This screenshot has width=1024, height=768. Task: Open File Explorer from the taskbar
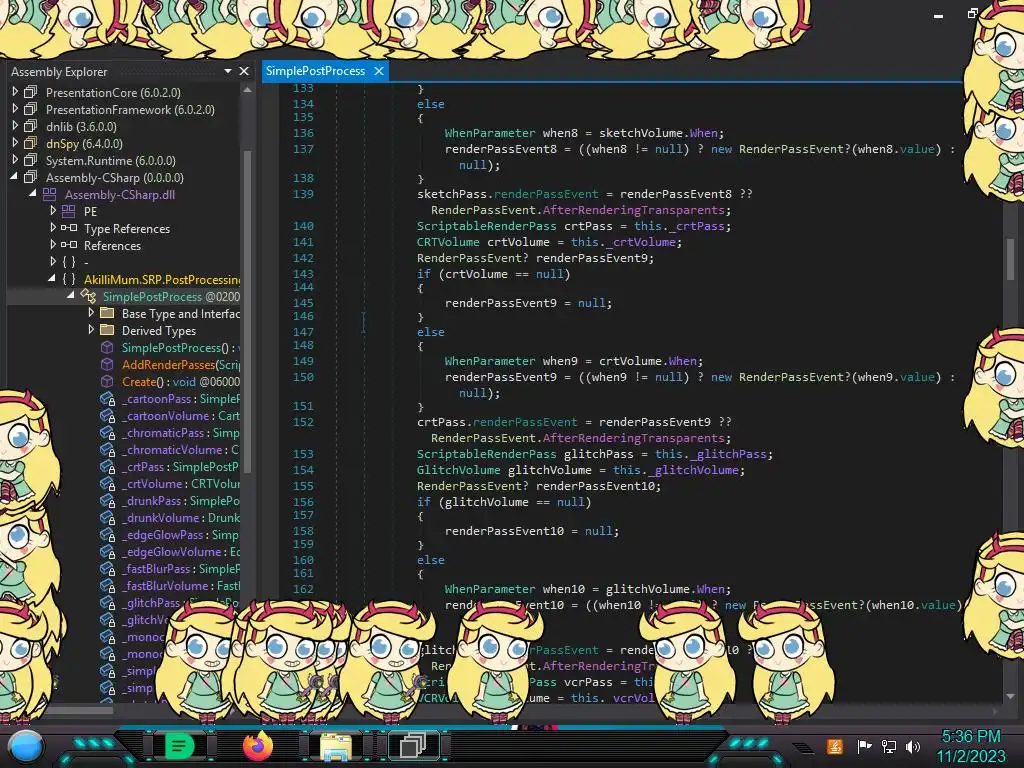click(336, 746)
